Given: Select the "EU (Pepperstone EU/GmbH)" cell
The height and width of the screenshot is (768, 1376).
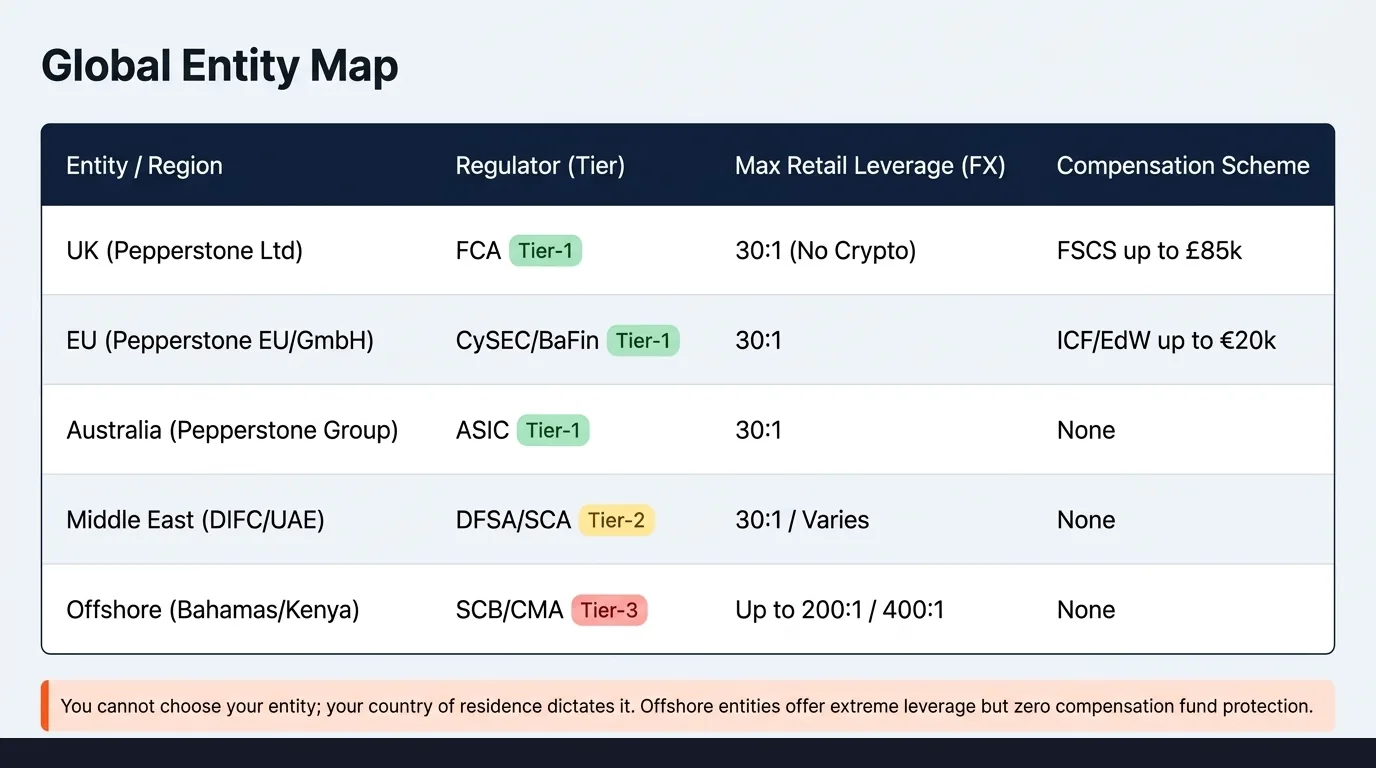Looking at the screenshot, I should pos(220,340).
